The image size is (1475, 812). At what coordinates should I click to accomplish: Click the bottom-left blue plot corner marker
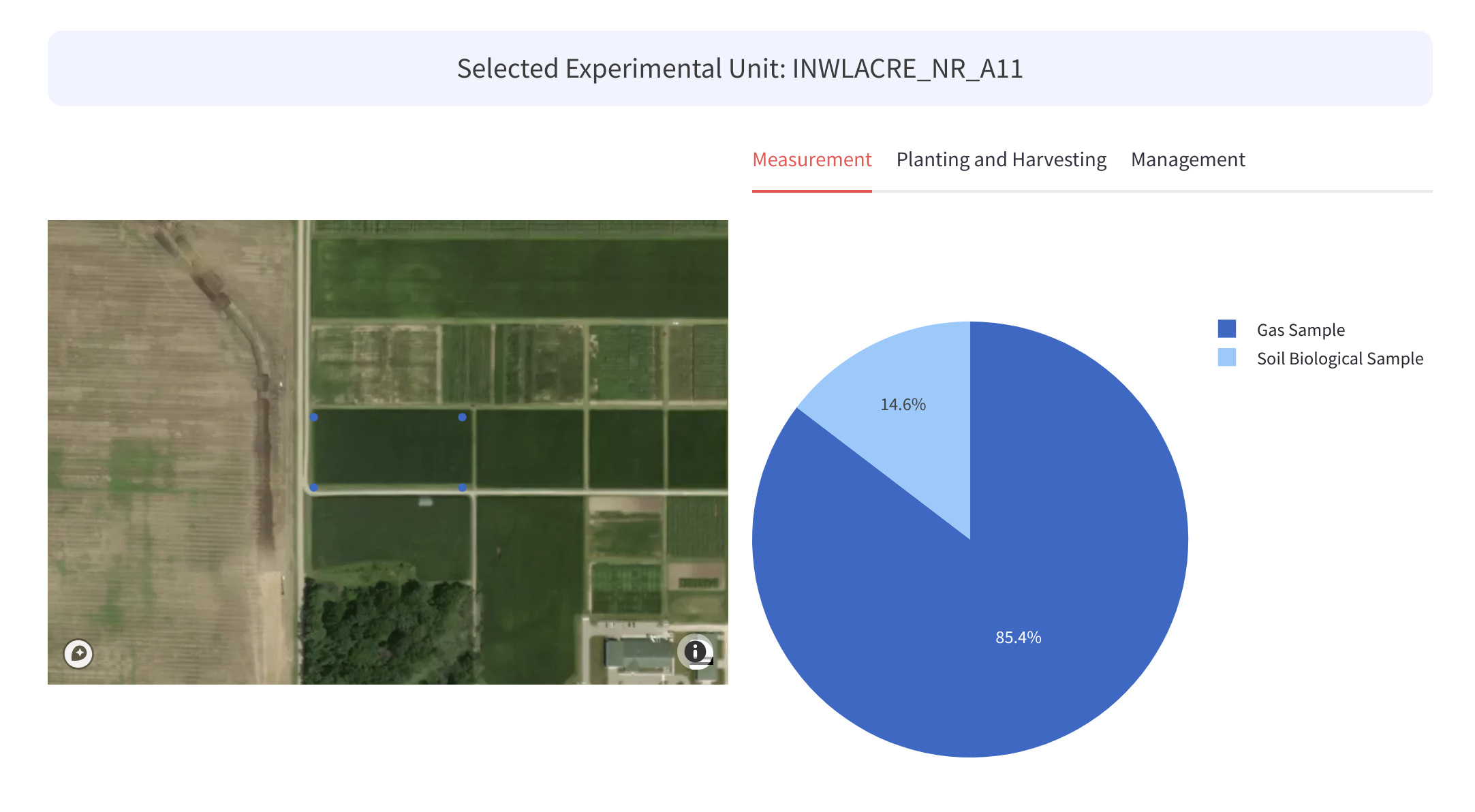tap(314, 487)
